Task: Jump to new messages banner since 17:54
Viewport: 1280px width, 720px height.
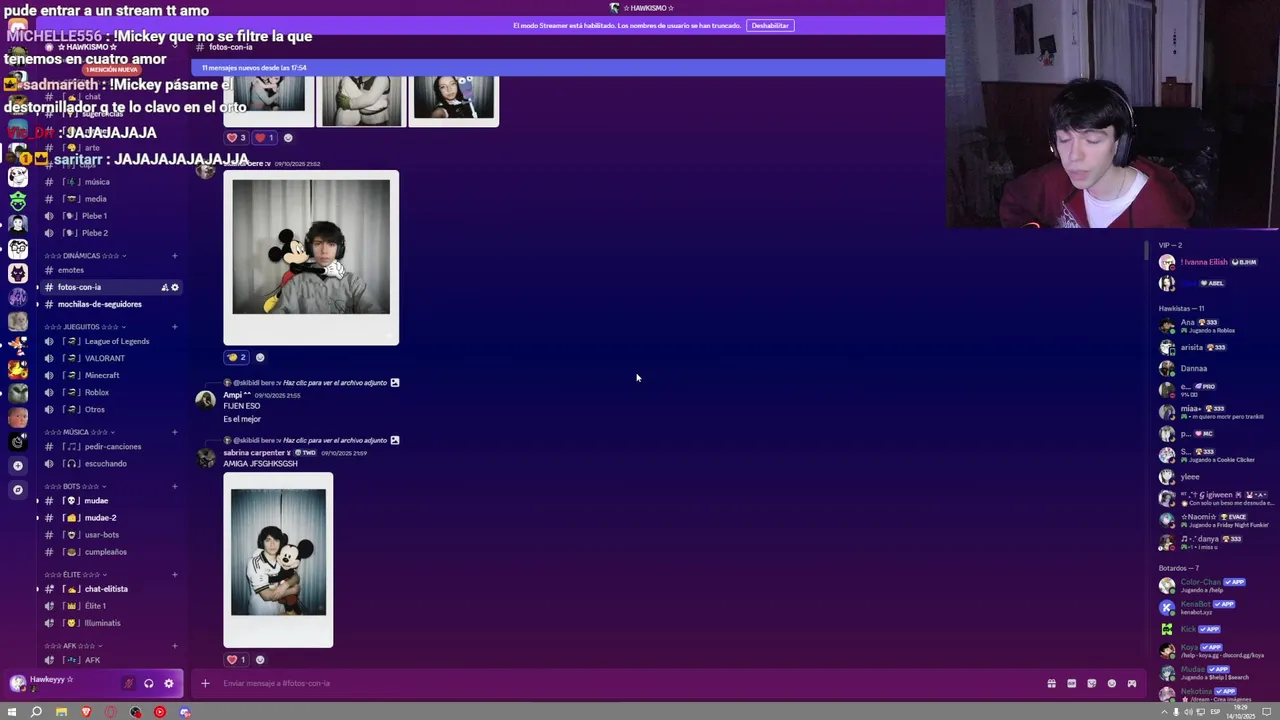Action: point(568,68)
